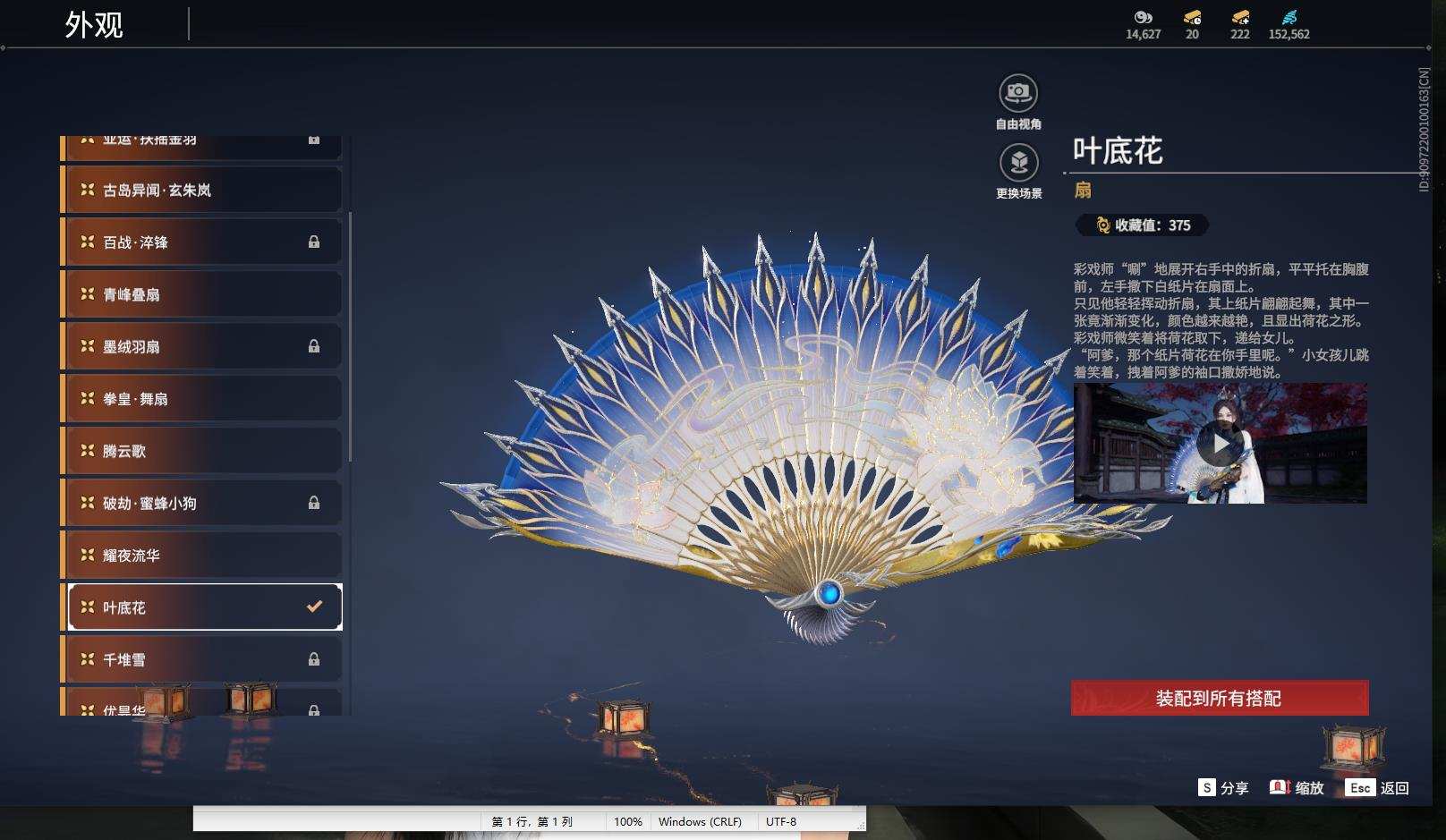
Task: Click the 14,627 currency amount
Action: point(1143,34)
